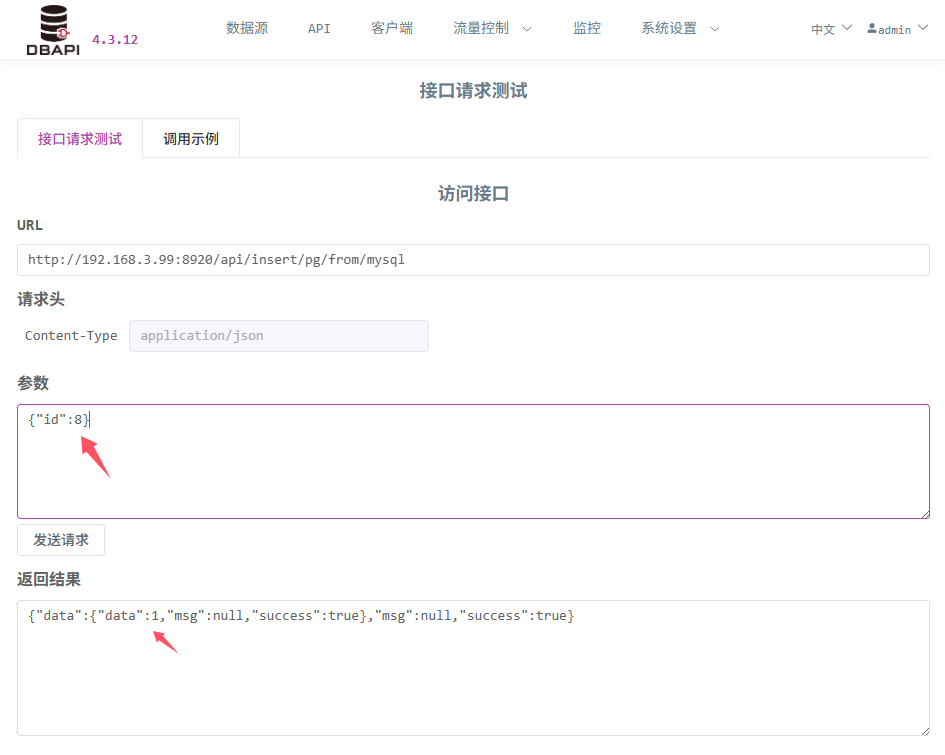Open the 监控 menu item
Image resolution: width=945 pixels, height=755 pixels.
(x=587, y=28)
